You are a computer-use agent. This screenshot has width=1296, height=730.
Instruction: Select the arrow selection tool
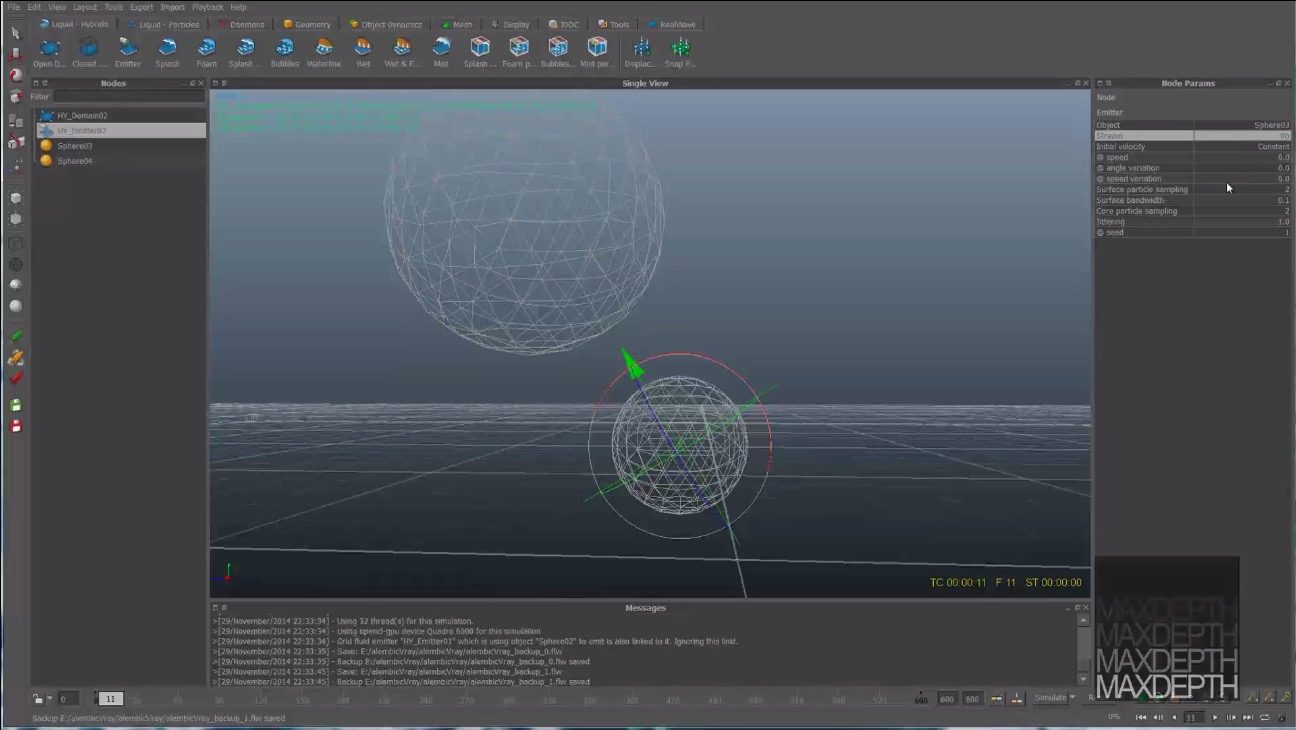point(15,32)
